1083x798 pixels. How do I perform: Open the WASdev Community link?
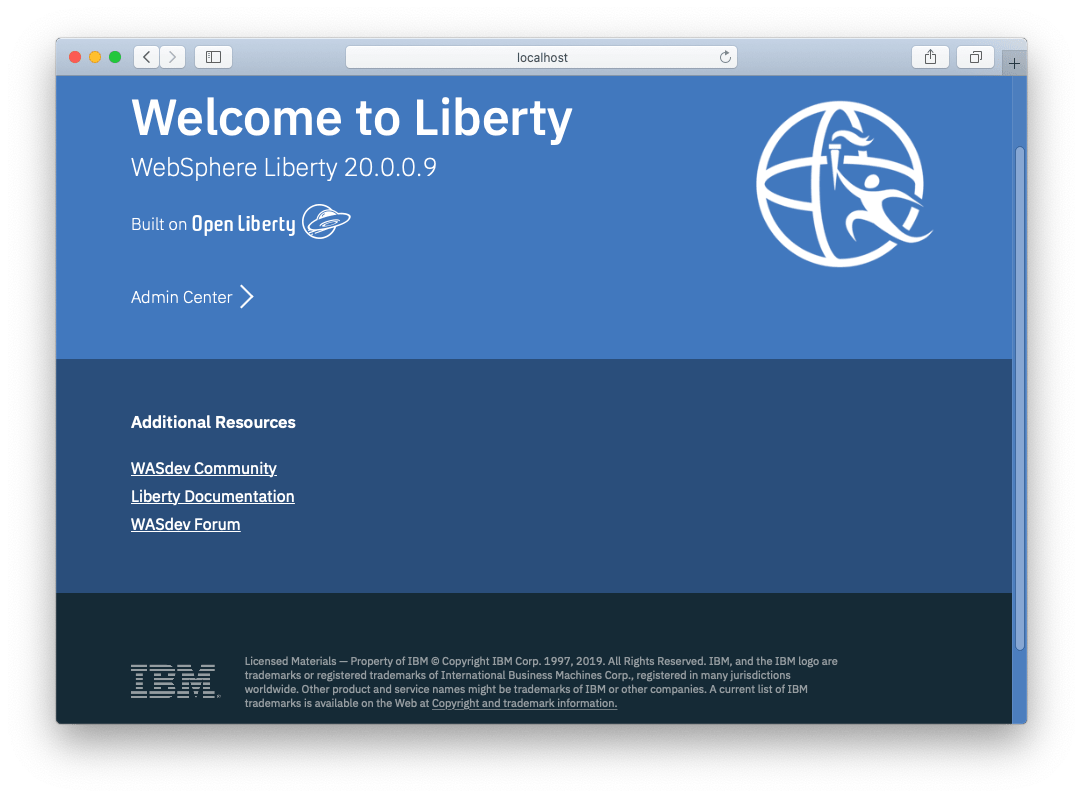[203, 468]
